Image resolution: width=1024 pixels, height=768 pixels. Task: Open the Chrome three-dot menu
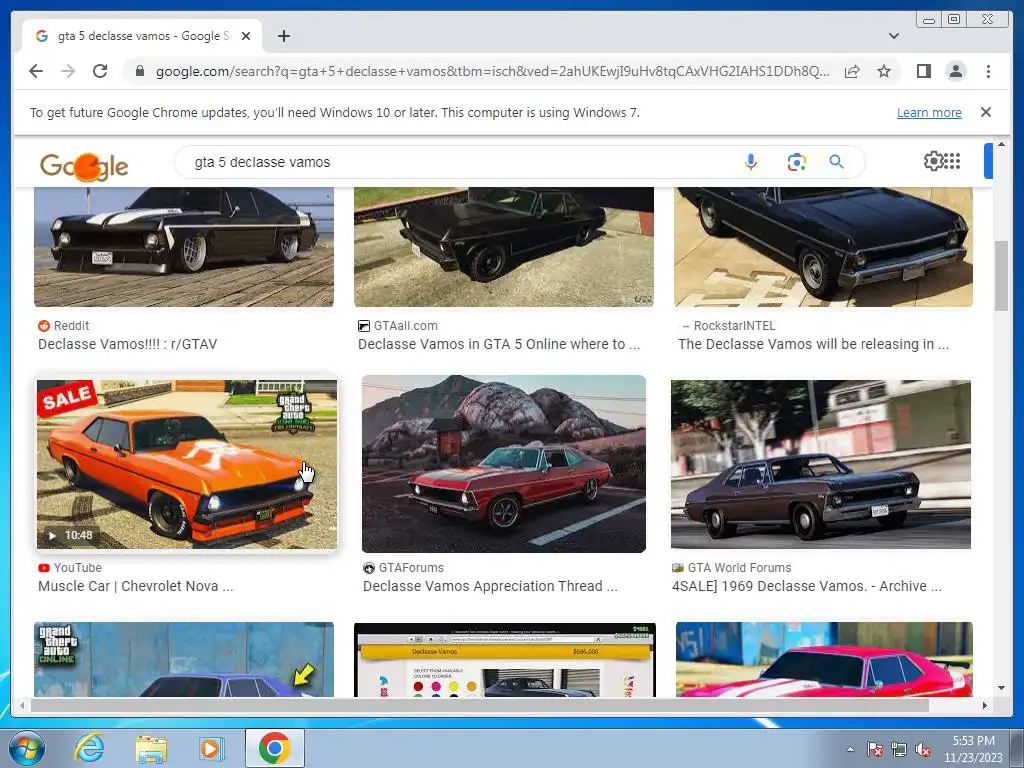(988, 71)
